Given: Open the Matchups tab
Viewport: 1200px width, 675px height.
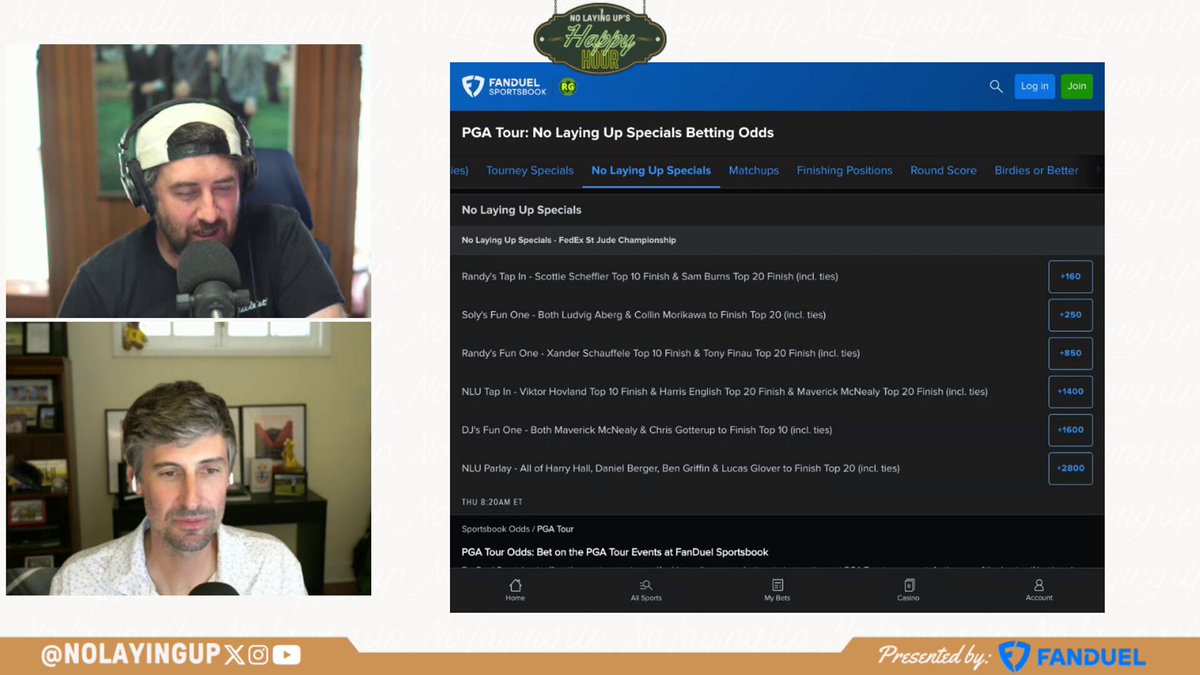Looking at the screenshot, I should (754, 171).
